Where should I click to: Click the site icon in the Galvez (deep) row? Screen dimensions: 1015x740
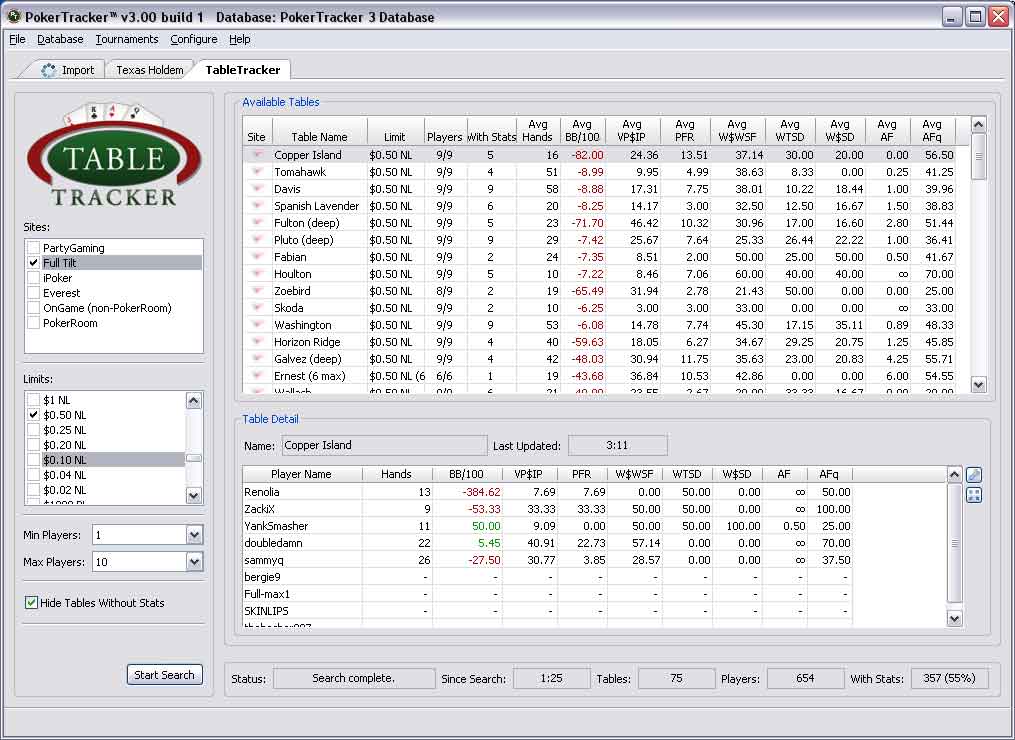pyautogui.click(x=258, y=359)
